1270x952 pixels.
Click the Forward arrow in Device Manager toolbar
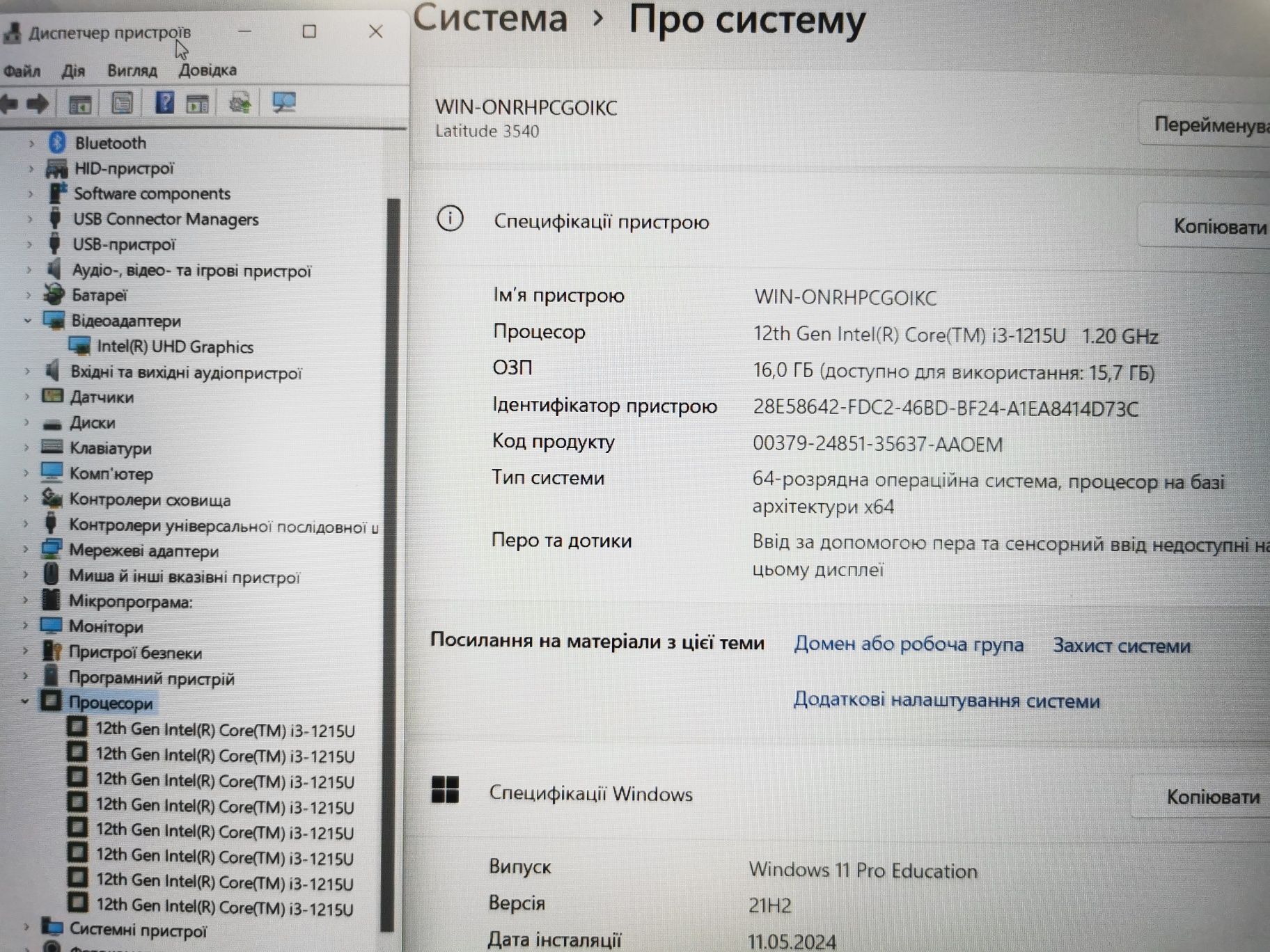pyautogui.click(x=38, y=104)
